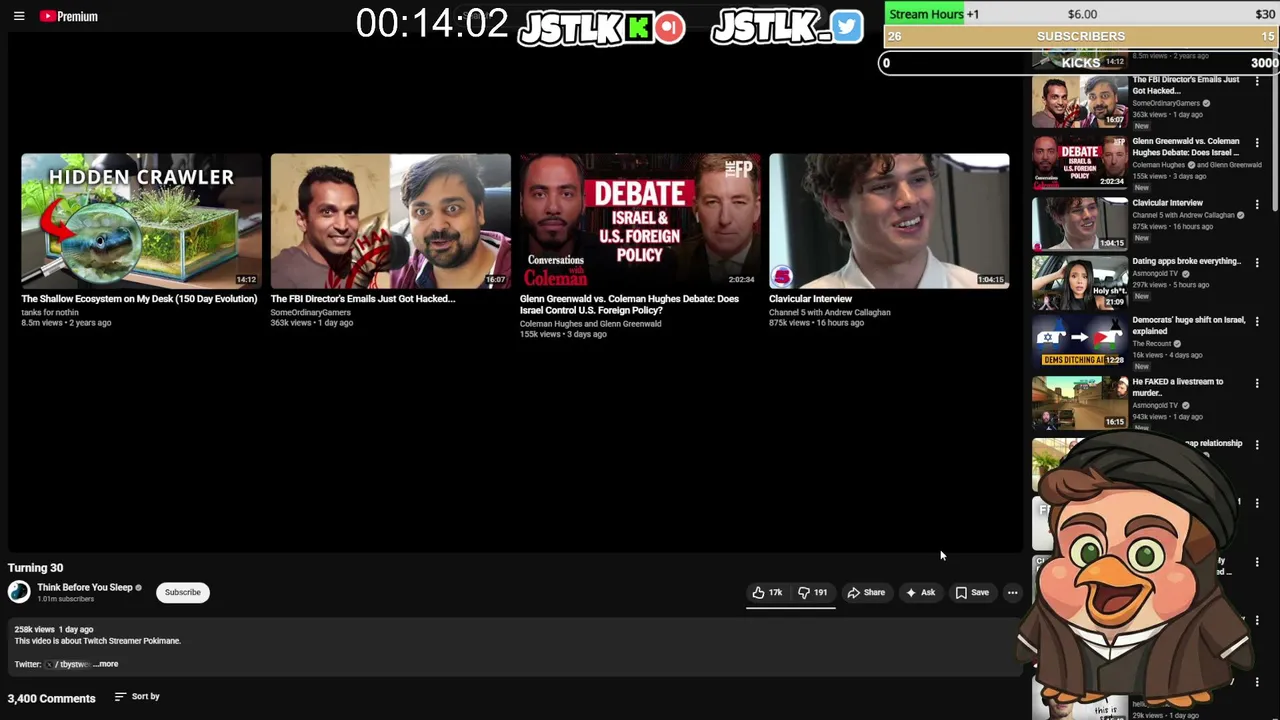Viewport: 1280px width, 720px height.
Task: Click the SUBSCRIBERS goal progress bar
Action: 1081,36
